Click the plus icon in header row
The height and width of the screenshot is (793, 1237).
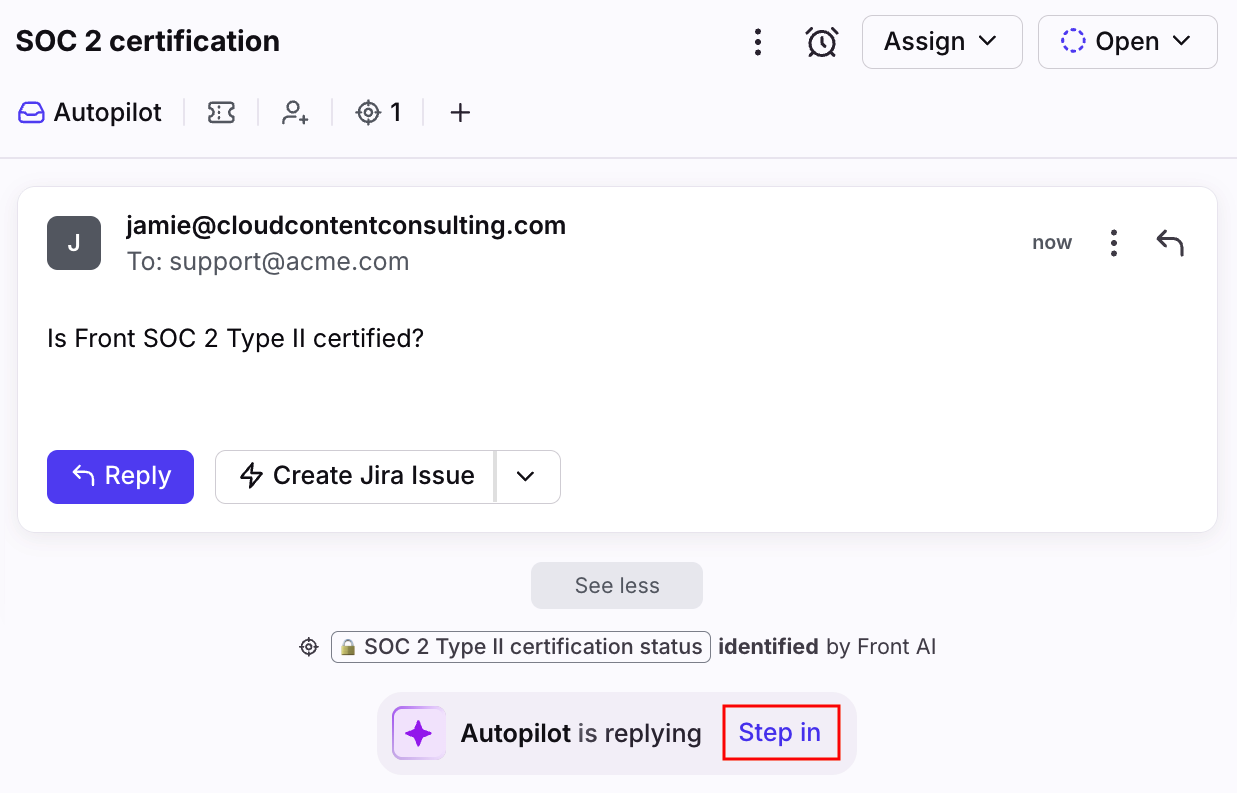click(x=459, y=113)
